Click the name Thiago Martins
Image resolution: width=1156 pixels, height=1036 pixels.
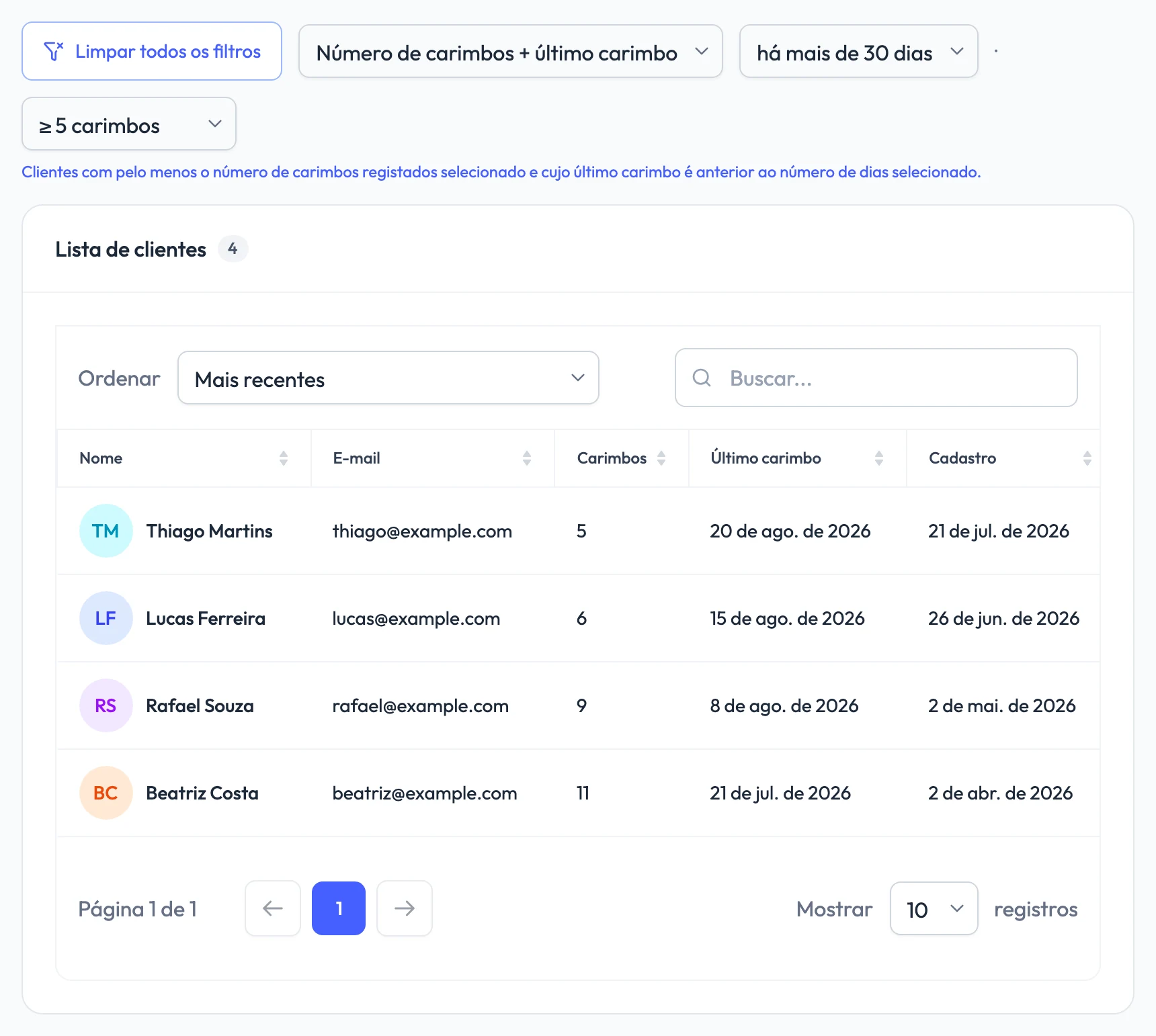coord(210,531)
